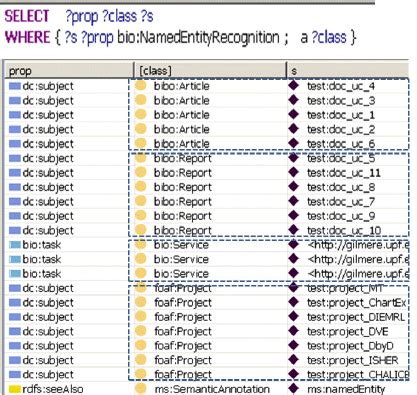Click the purple diamond icon beside test:project_MT
Viewport: 417px width, 395px height.
[x=293, y=288]
